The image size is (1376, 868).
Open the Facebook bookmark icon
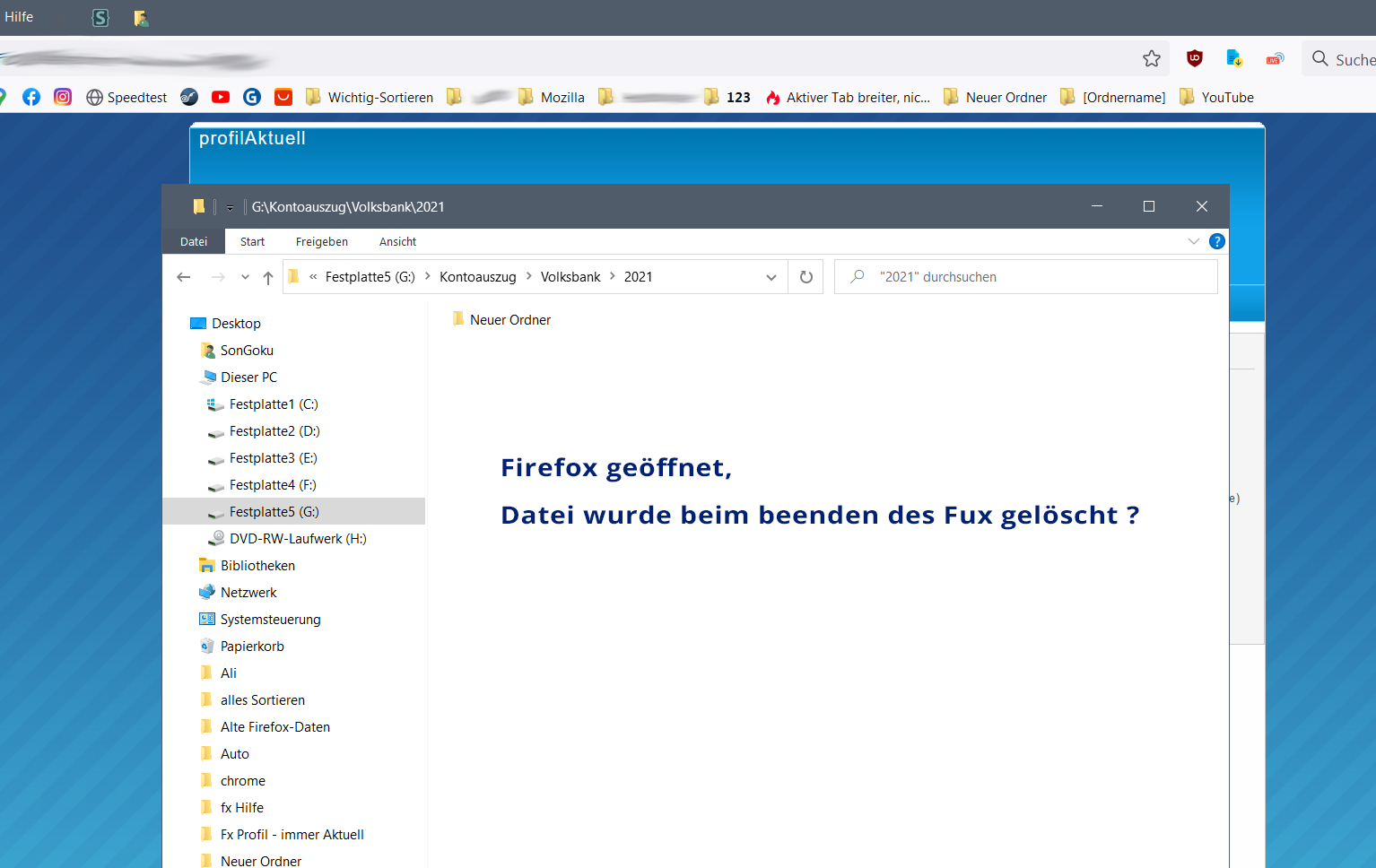coord(31,98)
